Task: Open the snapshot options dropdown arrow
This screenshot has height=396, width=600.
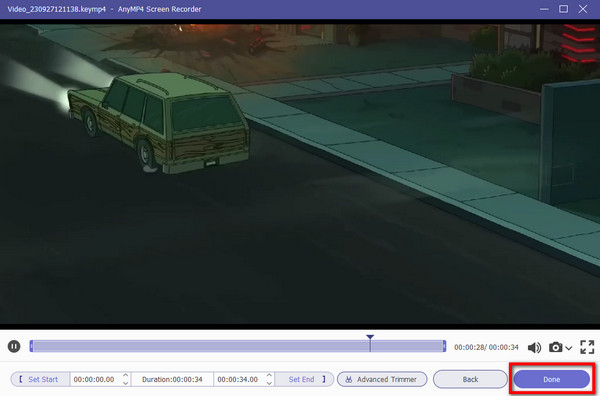Action: pos(569,348)
